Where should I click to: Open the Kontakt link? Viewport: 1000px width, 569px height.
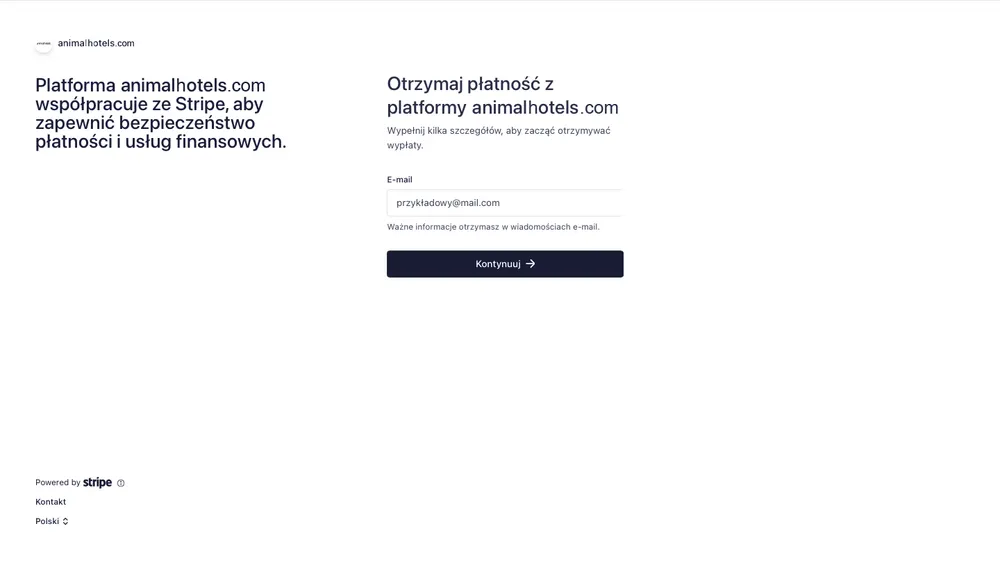point(50,502)
